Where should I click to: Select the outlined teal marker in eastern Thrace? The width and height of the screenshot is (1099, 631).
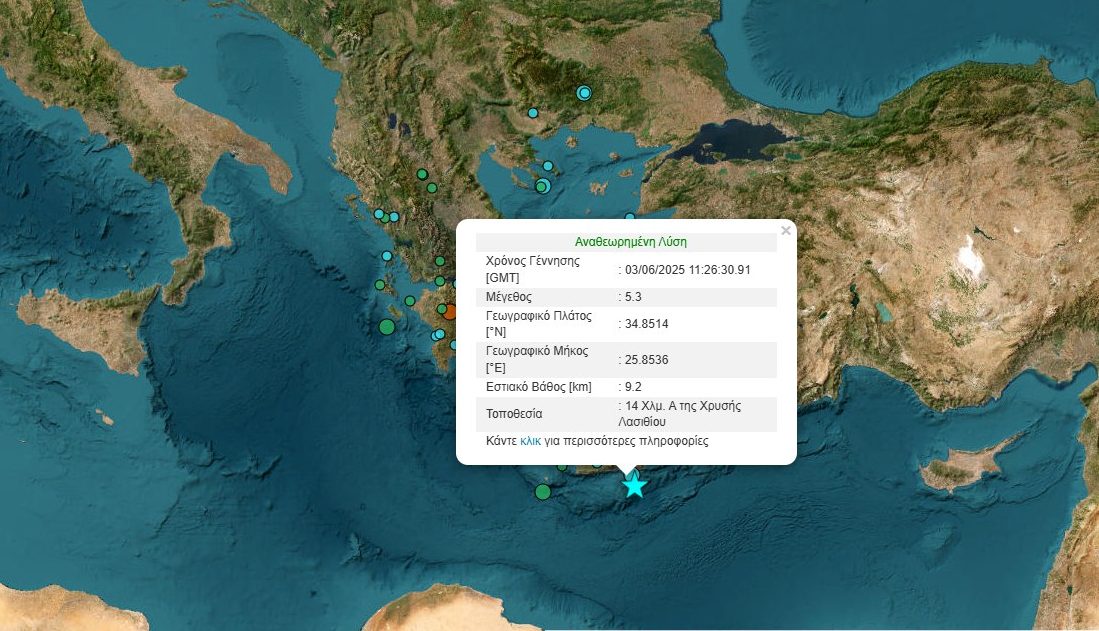582,92
